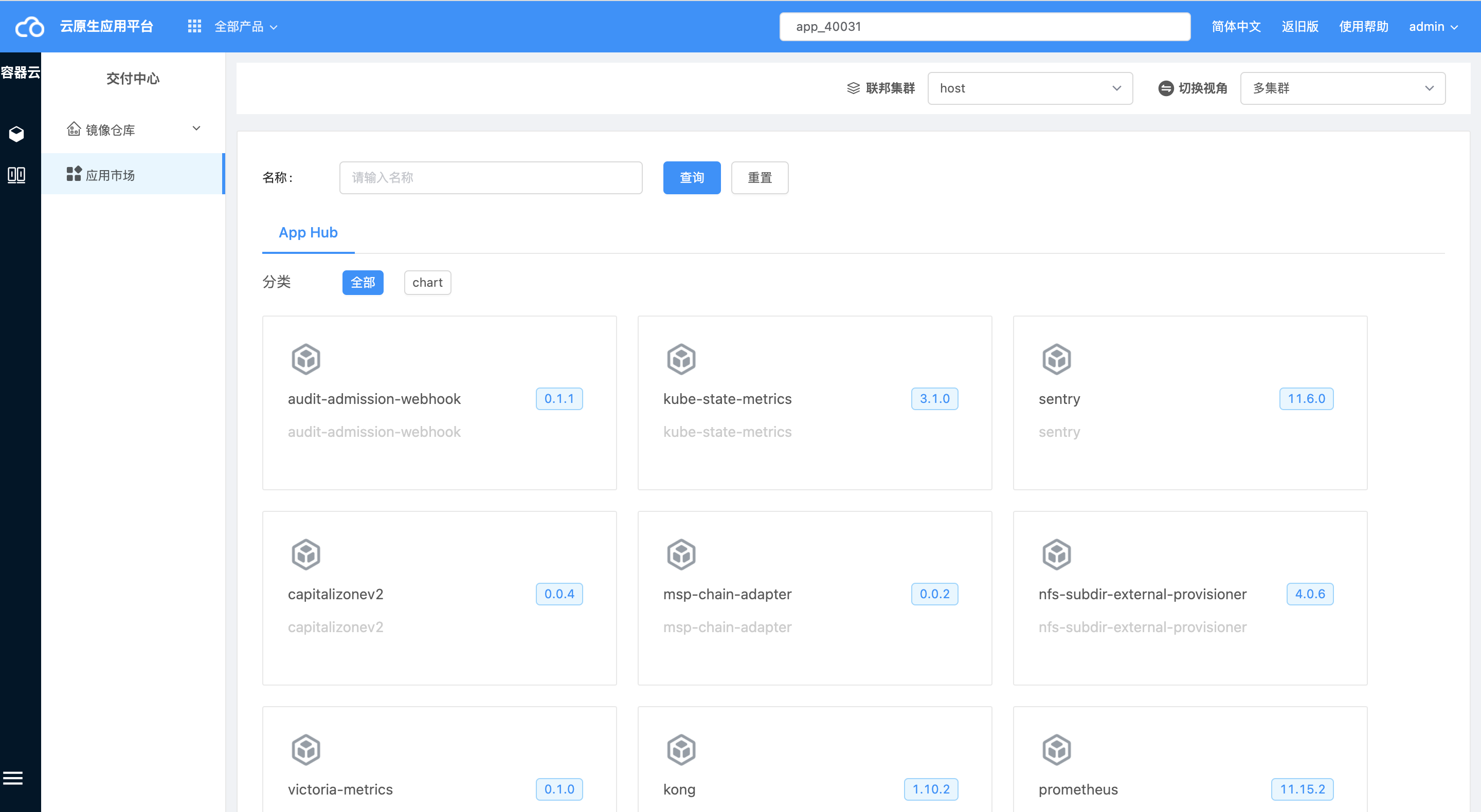This screenshot has height=812, width=1481.
Task: Click the gray msp-chain-adapter description text
Action: click(x=727, y=627)
